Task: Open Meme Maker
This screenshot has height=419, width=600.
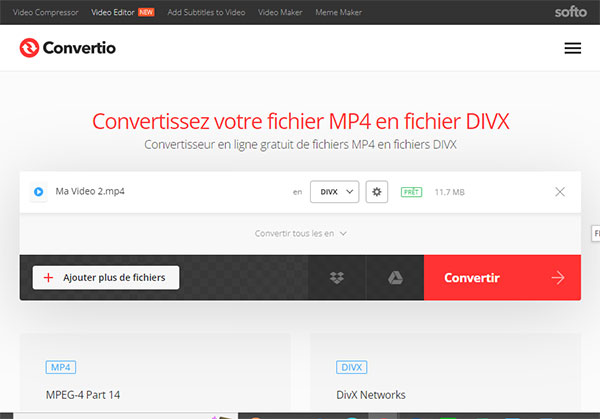Action: pos(339,12)
